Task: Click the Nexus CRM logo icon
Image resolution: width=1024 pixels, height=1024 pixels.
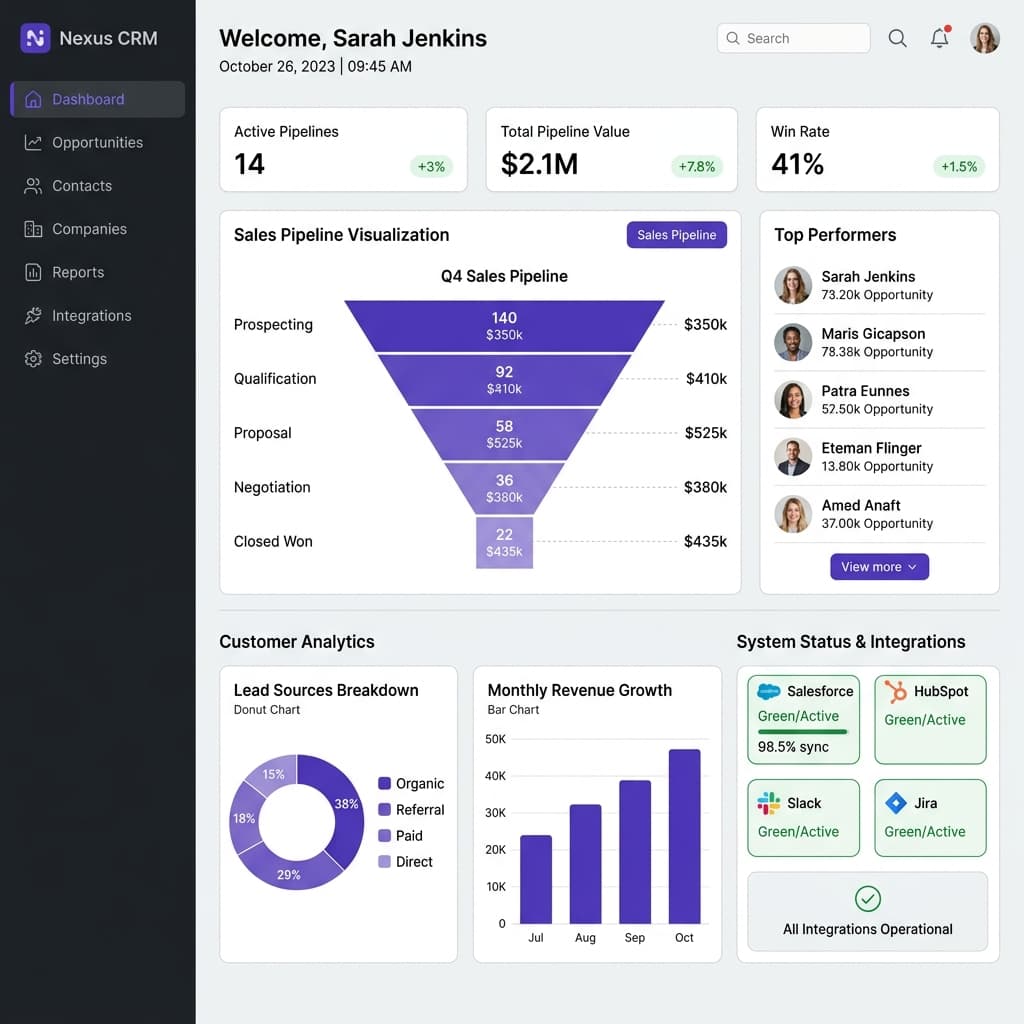Action: coord(35,38)
